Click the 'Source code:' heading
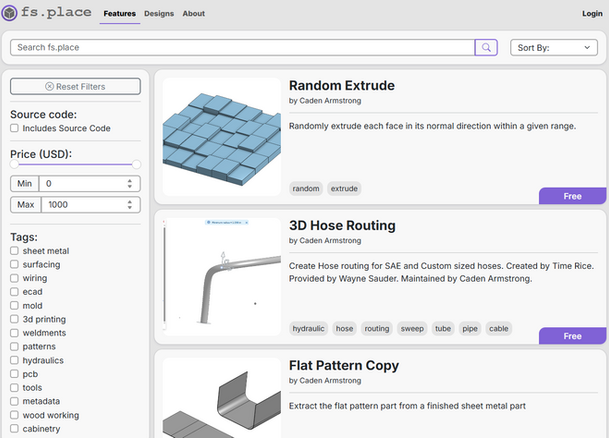This screenshot has height=438, width=609. (x=44, y=115)
